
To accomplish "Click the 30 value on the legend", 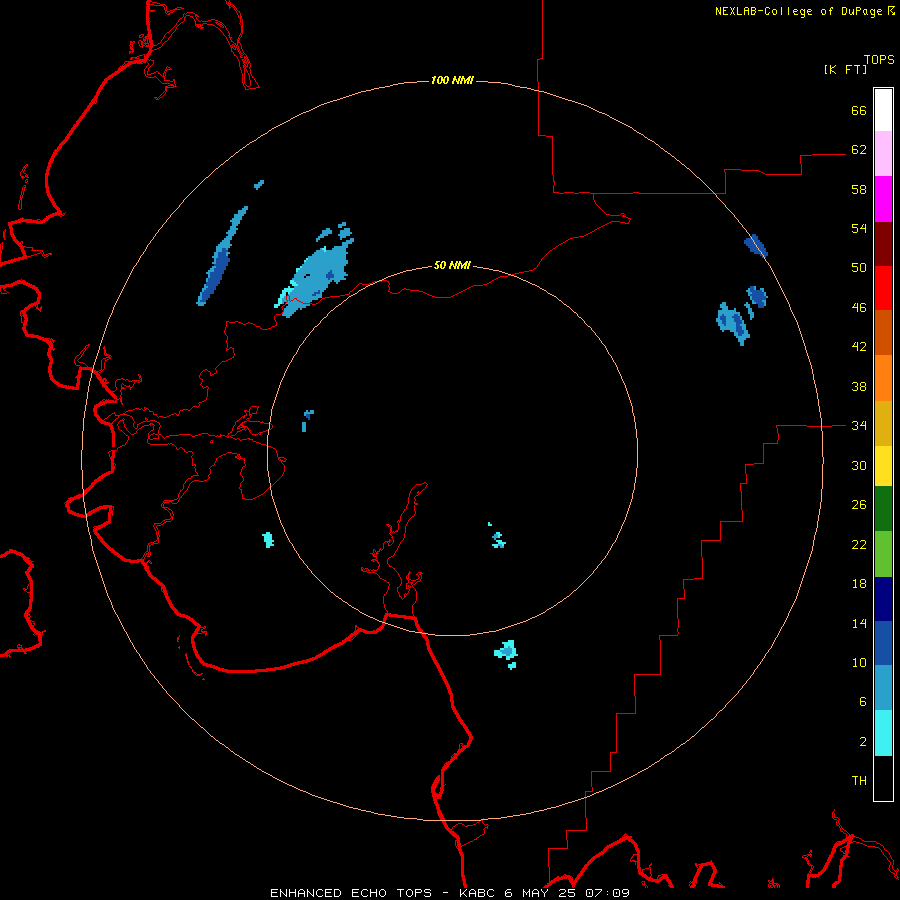I will pos(859,465).
